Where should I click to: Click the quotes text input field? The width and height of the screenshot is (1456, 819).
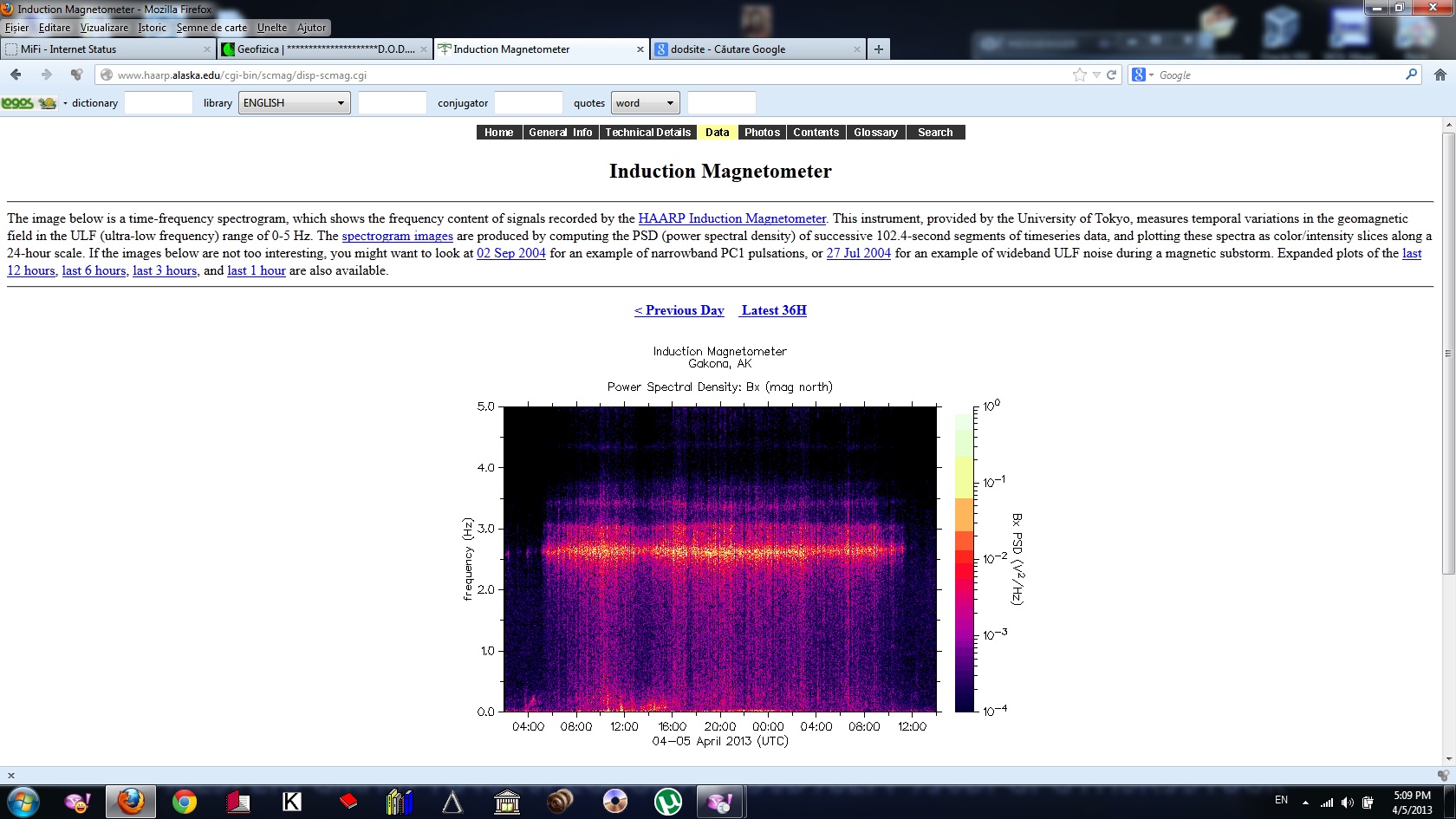tap(721, 102)
